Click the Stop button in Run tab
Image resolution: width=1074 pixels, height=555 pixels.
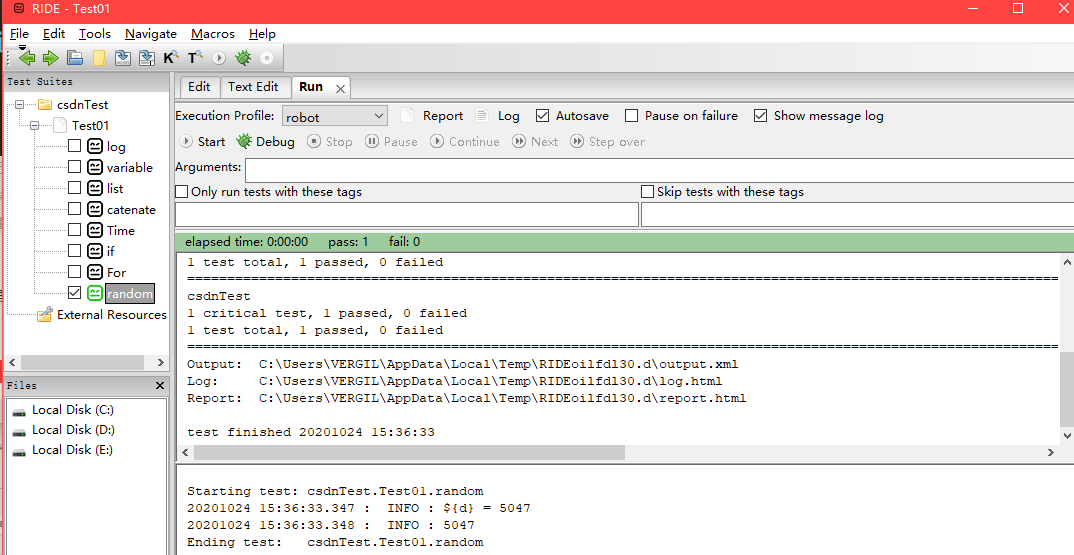329,142
